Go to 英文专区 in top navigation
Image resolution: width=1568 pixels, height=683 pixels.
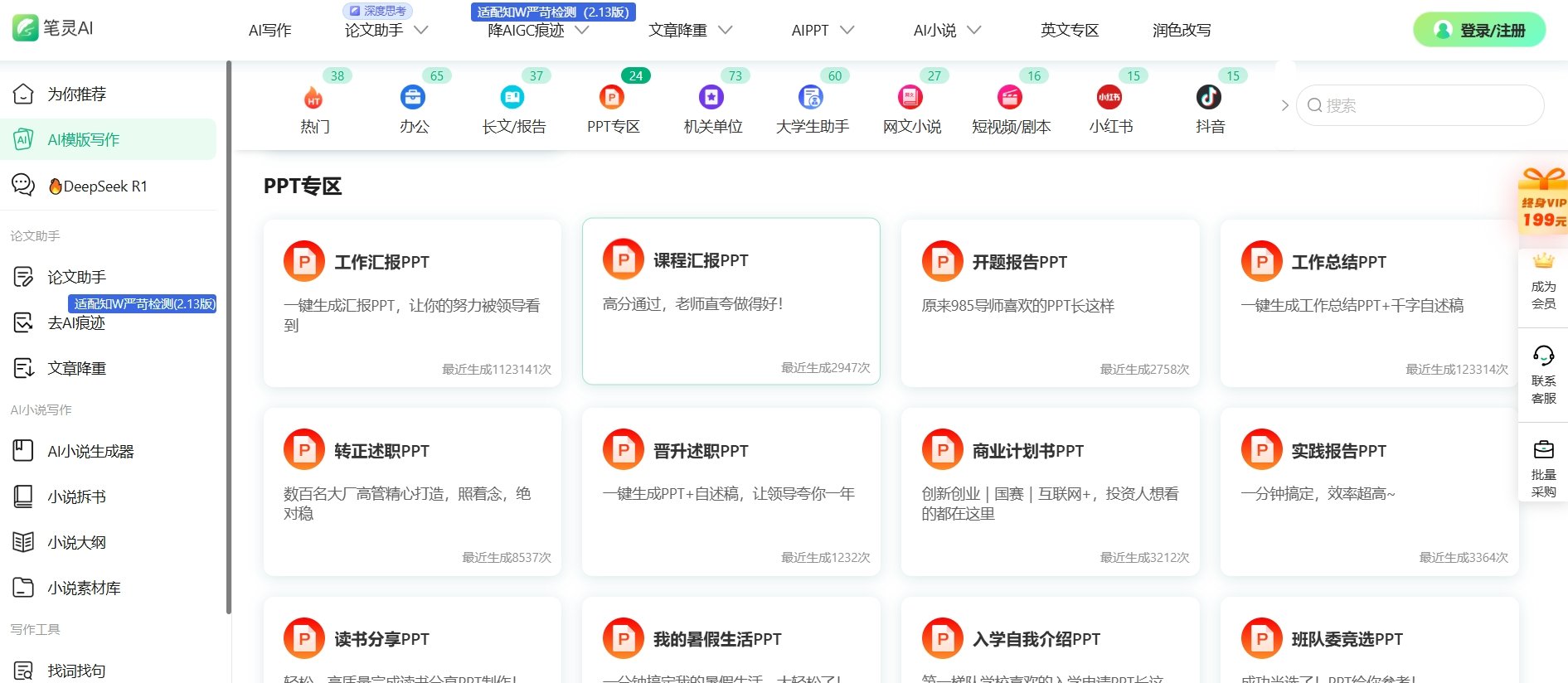point(1069,31)
